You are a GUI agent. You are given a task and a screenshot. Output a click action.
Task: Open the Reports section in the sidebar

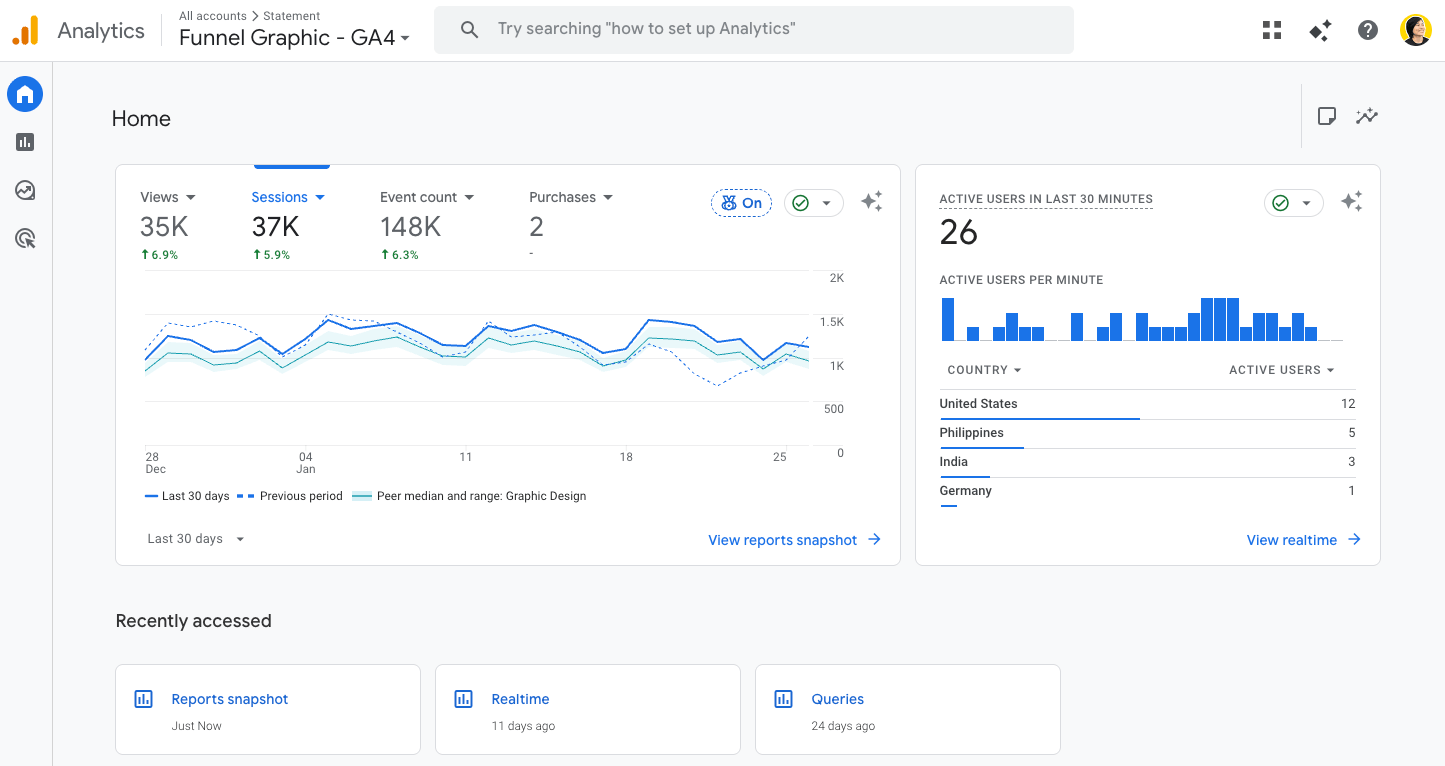point(24,142)
